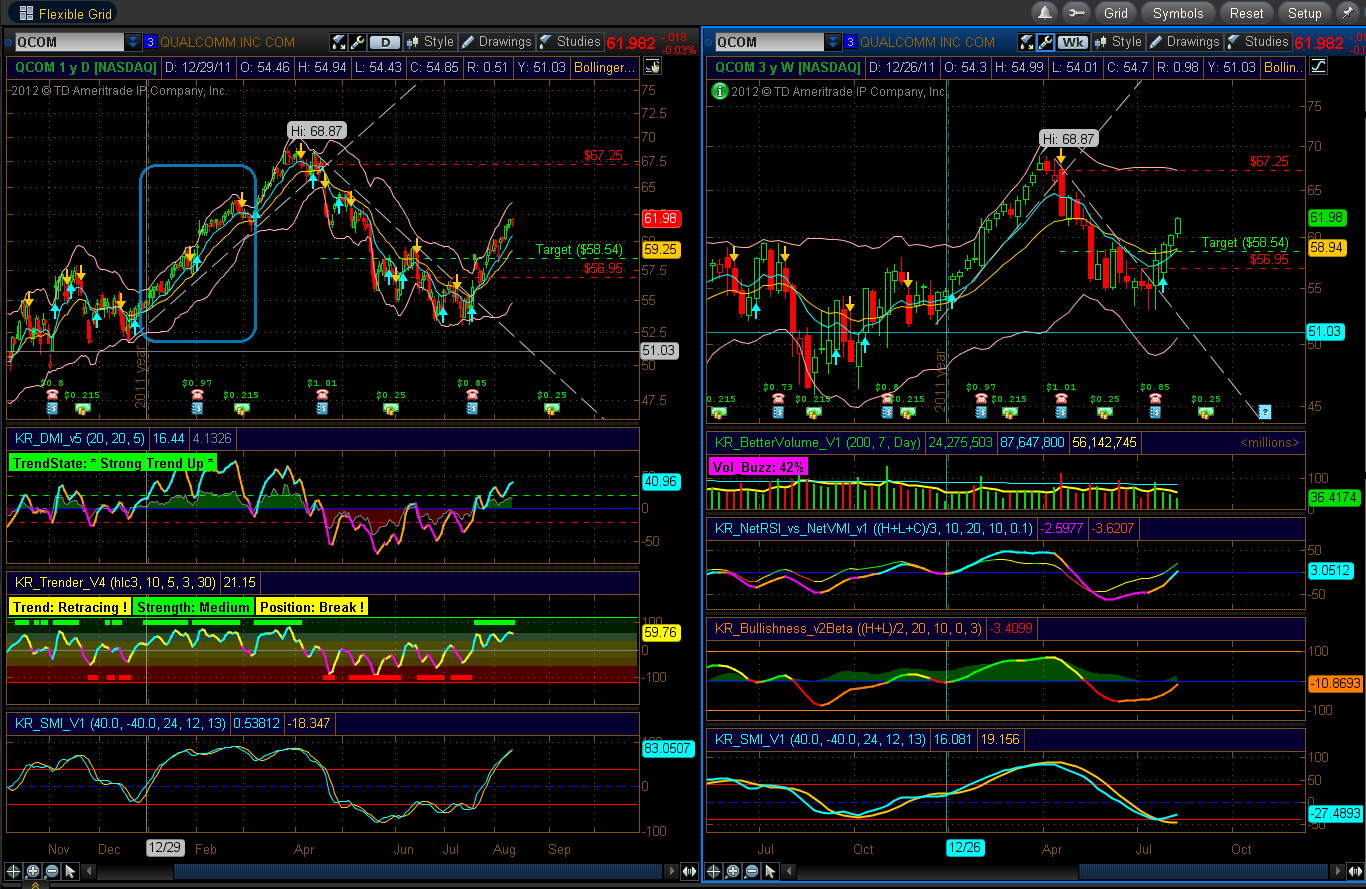
Task: Click the alerts bell icon
Action: [x=1045, y=13]
